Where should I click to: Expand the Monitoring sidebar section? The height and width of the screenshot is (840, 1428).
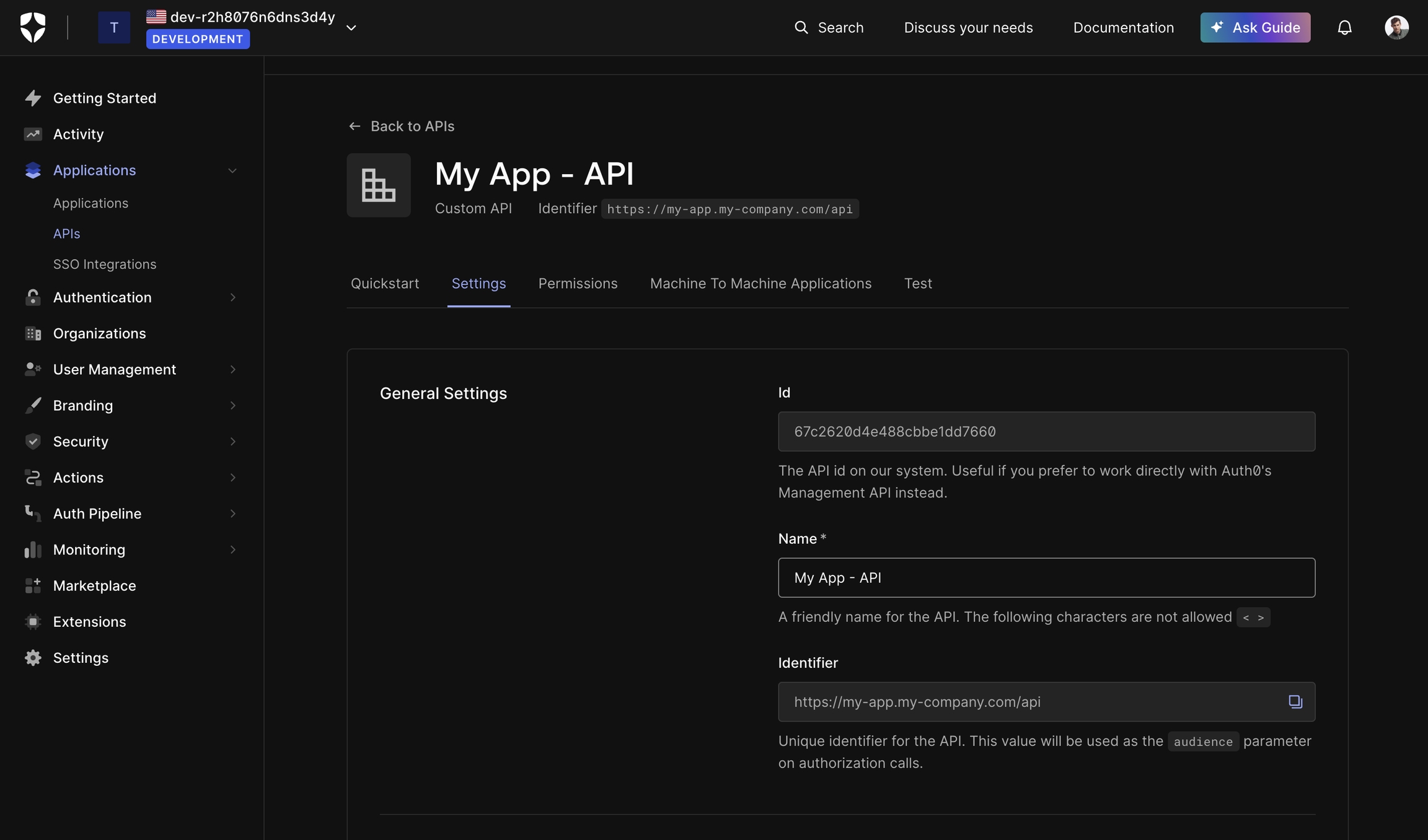click(x=232, y=549)
